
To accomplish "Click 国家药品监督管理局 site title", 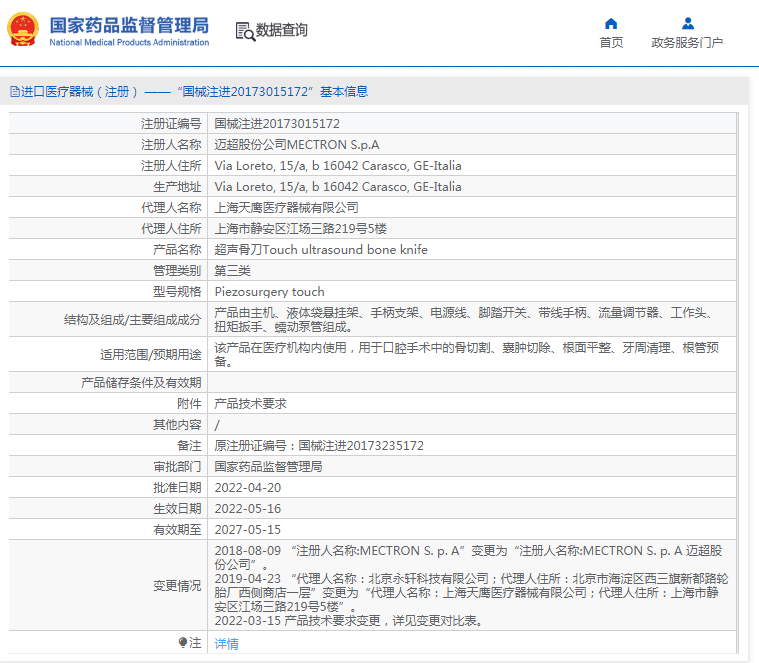I will [x=129, y=25].
